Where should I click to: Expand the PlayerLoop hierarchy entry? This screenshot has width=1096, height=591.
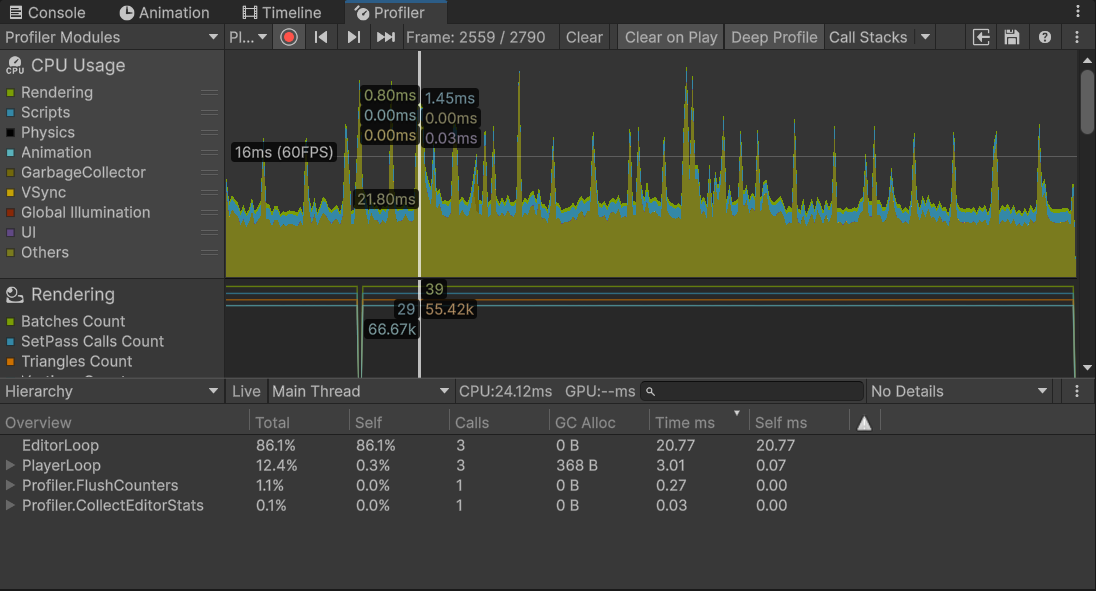(x=12, y=465)
